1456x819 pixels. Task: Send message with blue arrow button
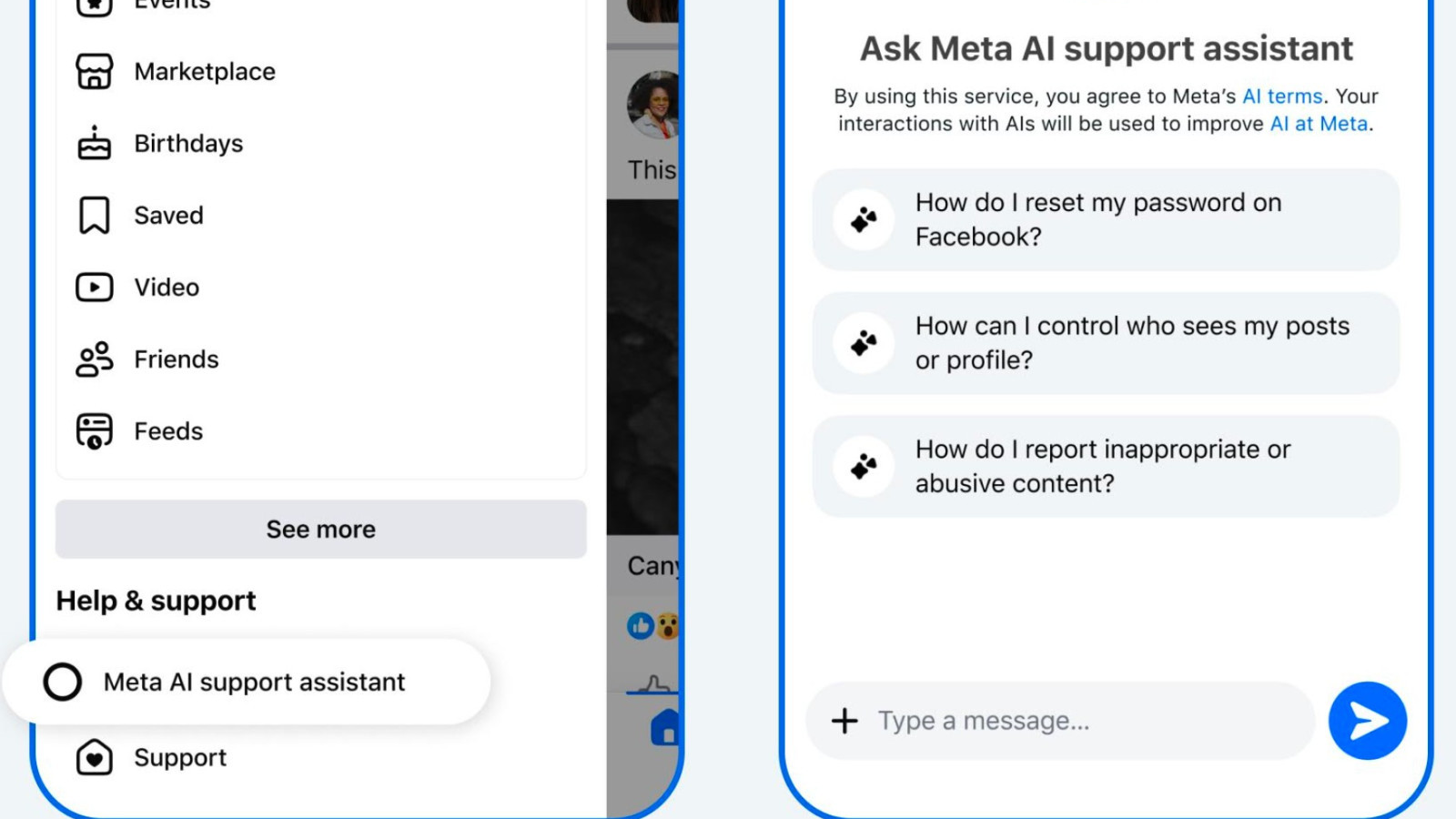(1367, 721)
